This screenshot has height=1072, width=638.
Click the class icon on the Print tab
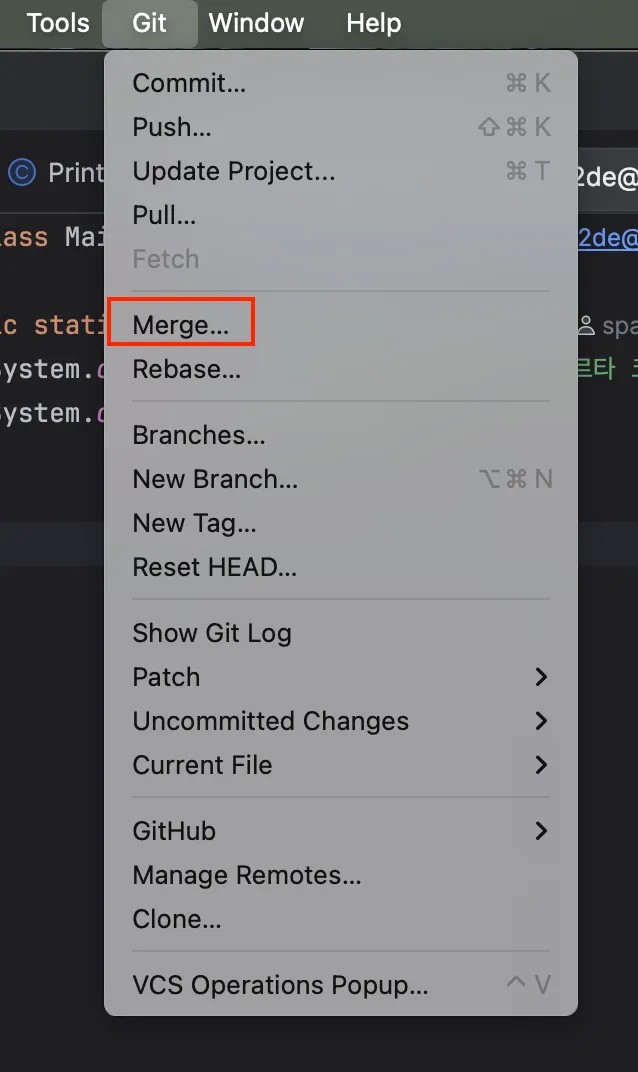(22, 172)
